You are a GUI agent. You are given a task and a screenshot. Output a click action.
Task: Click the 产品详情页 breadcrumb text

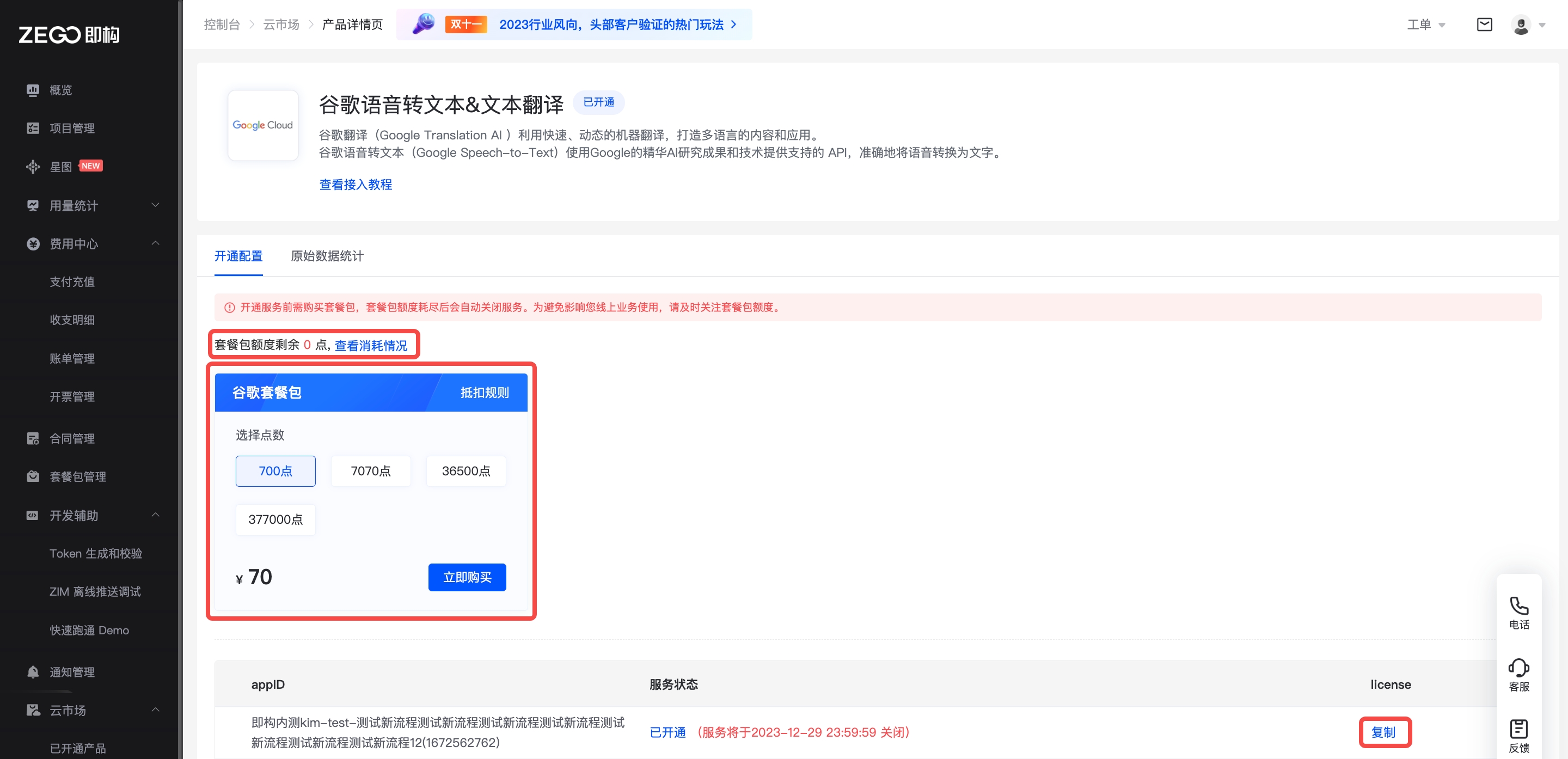point(352,25)
